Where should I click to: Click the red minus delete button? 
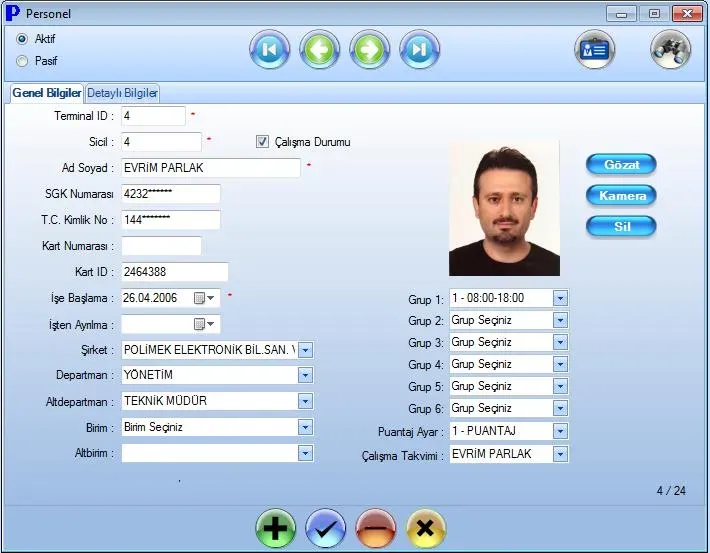[376, 527]
